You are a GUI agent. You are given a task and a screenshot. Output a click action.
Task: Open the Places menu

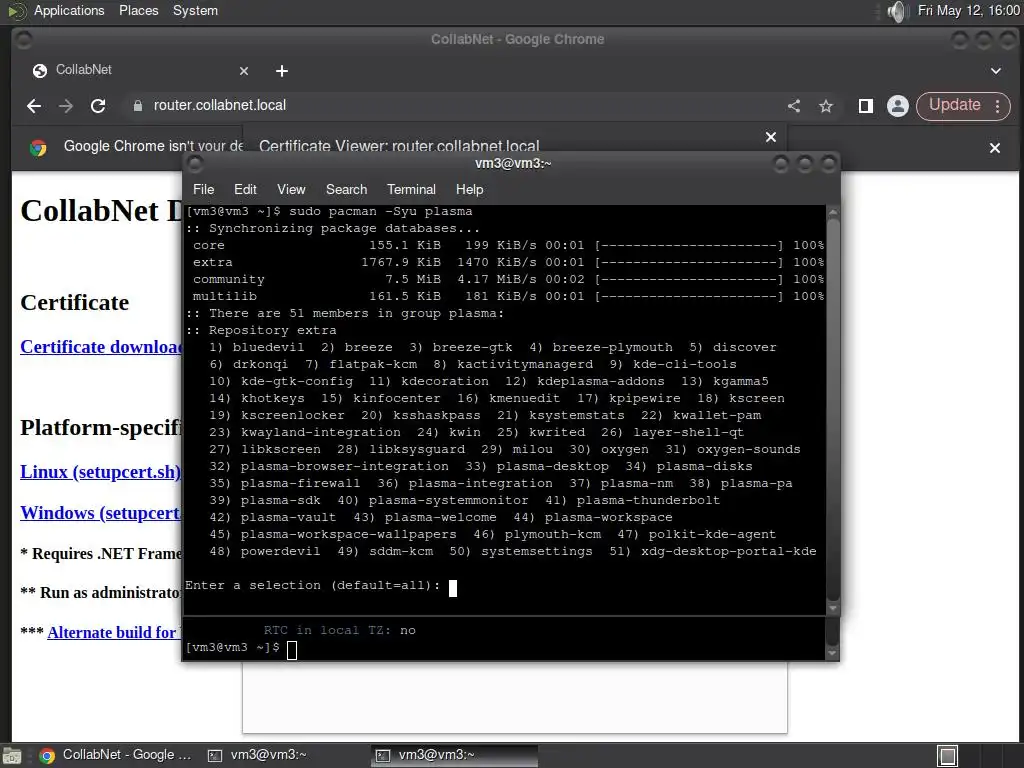click(x=138, y=10)
